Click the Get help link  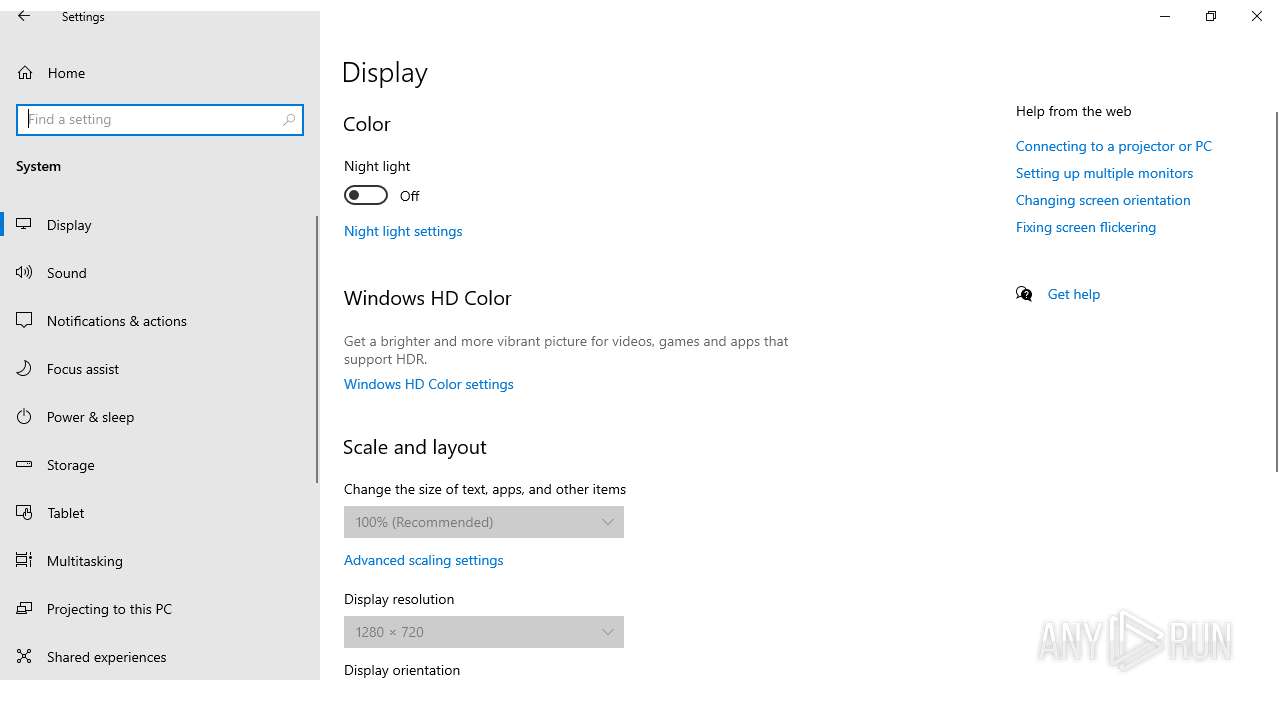[1074, 294]
